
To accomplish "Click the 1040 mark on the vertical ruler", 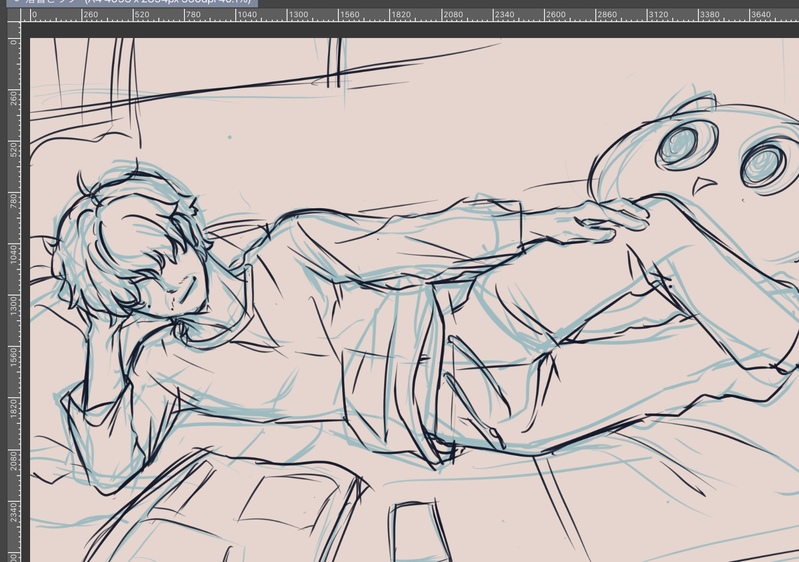I will pyautogui.click(x=13, y=253).
